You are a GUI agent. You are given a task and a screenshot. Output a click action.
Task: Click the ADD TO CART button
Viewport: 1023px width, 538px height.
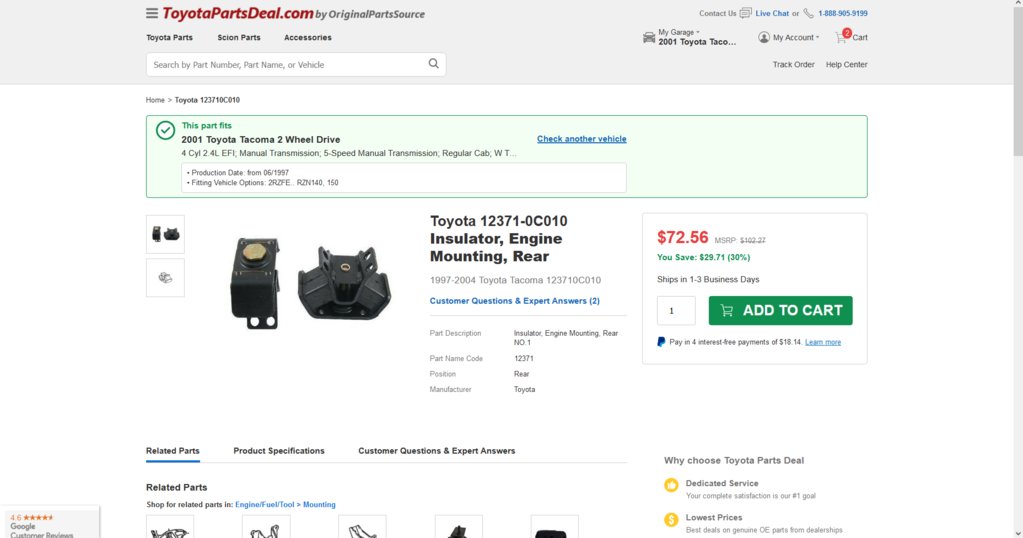tap(780, 310)
